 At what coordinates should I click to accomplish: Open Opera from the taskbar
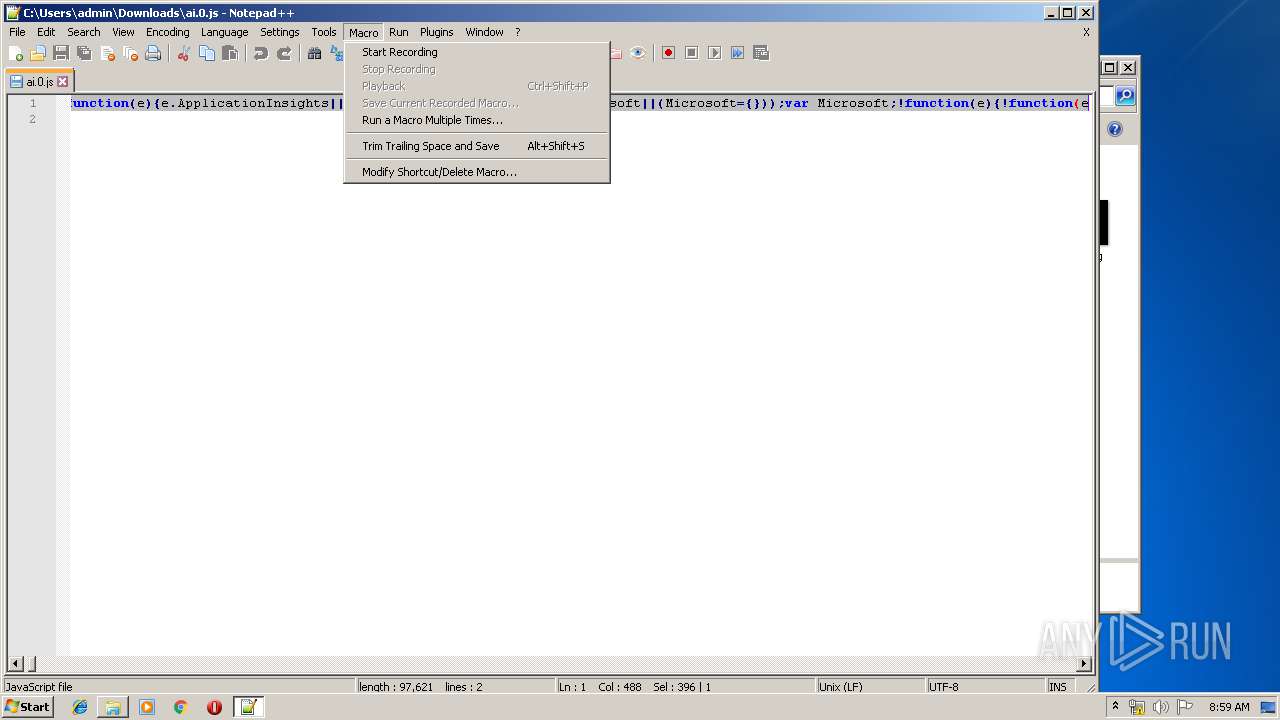point(214,707)
